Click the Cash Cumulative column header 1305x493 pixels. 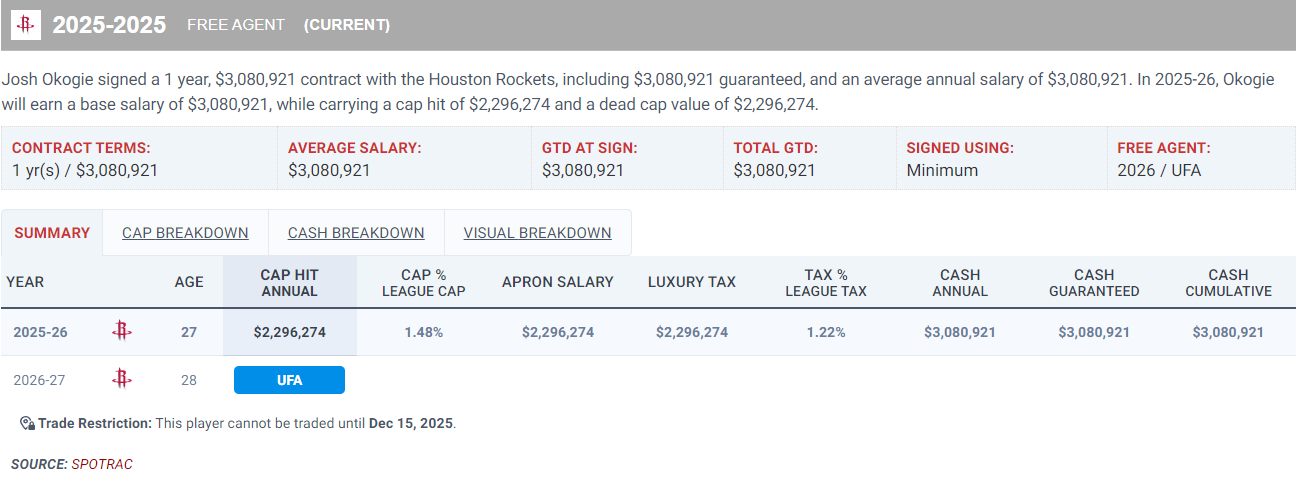tap(1228, 282)
